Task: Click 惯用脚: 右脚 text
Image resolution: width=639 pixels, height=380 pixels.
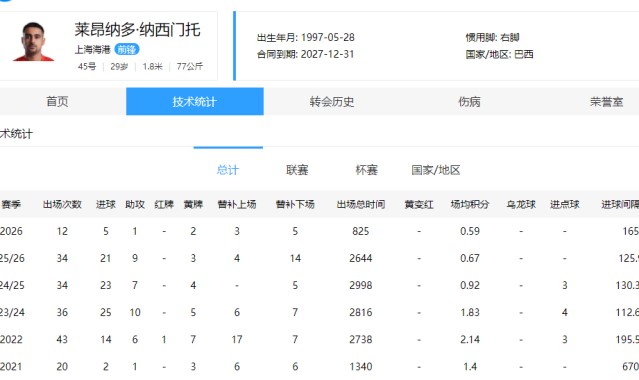Action: (x=493, y=38)
